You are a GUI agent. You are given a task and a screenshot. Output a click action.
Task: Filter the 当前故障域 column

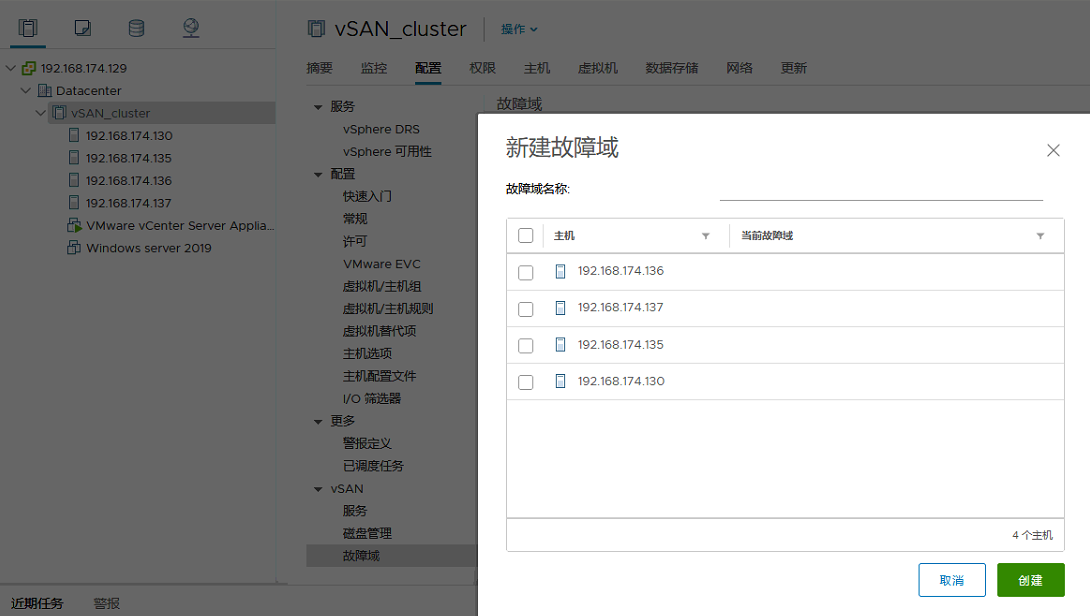(x=1041, y=236)
